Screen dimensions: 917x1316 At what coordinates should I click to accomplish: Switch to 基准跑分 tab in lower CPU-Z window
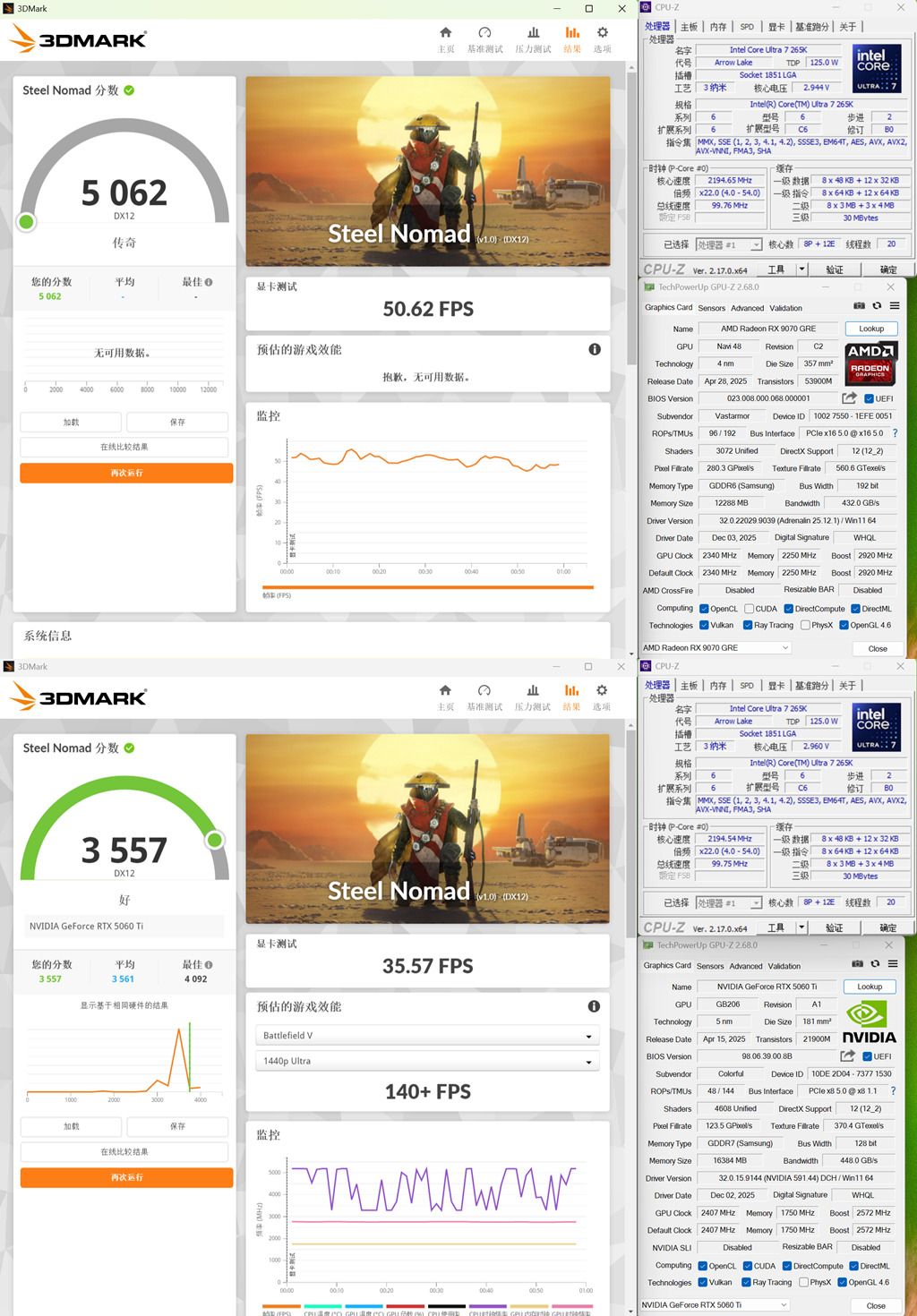pyautogui.click(x=812, y=686)
